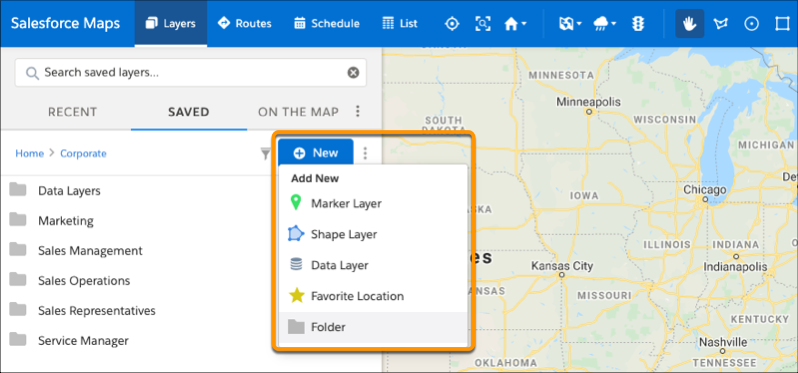Select the rectangle drawing tool
This screenshot has height=373, width=798.
(782, 24)
